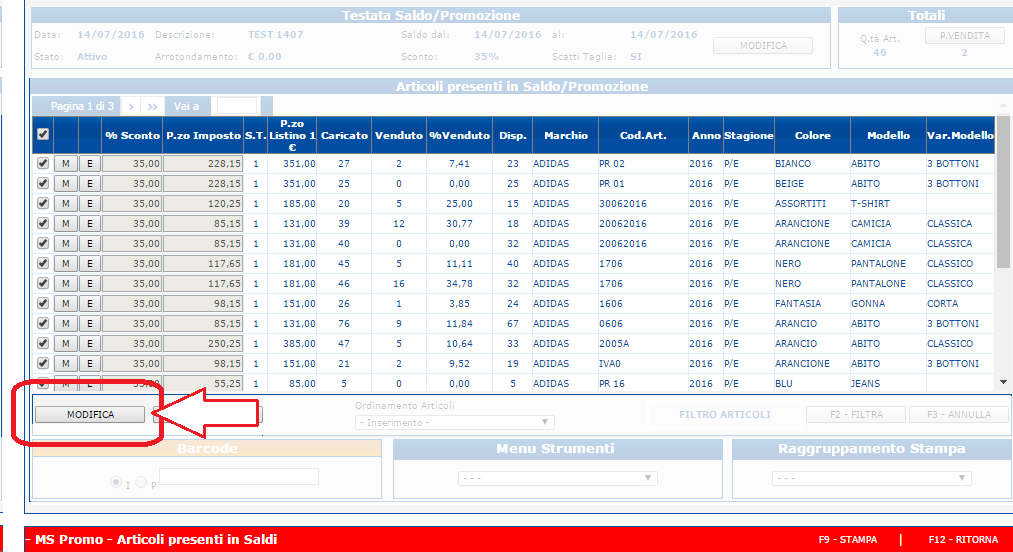Open the Menu Strumenti dropdown
Screen dimensions: 1013x552
(558, 478)
